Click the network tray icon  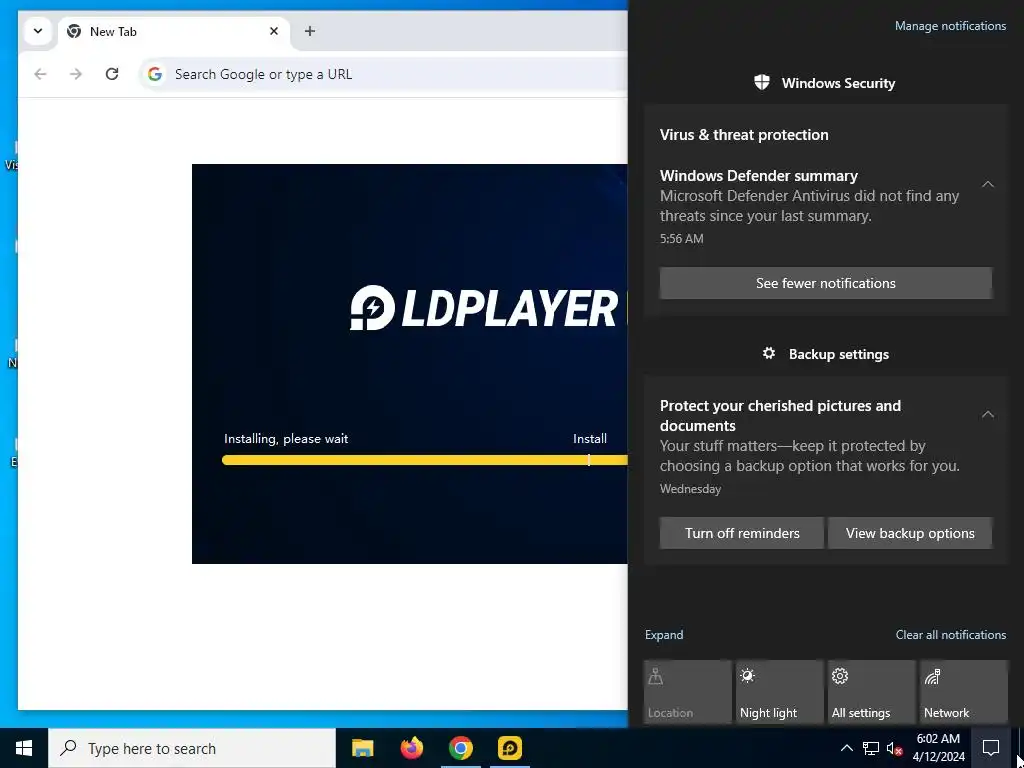pos(871,748)
